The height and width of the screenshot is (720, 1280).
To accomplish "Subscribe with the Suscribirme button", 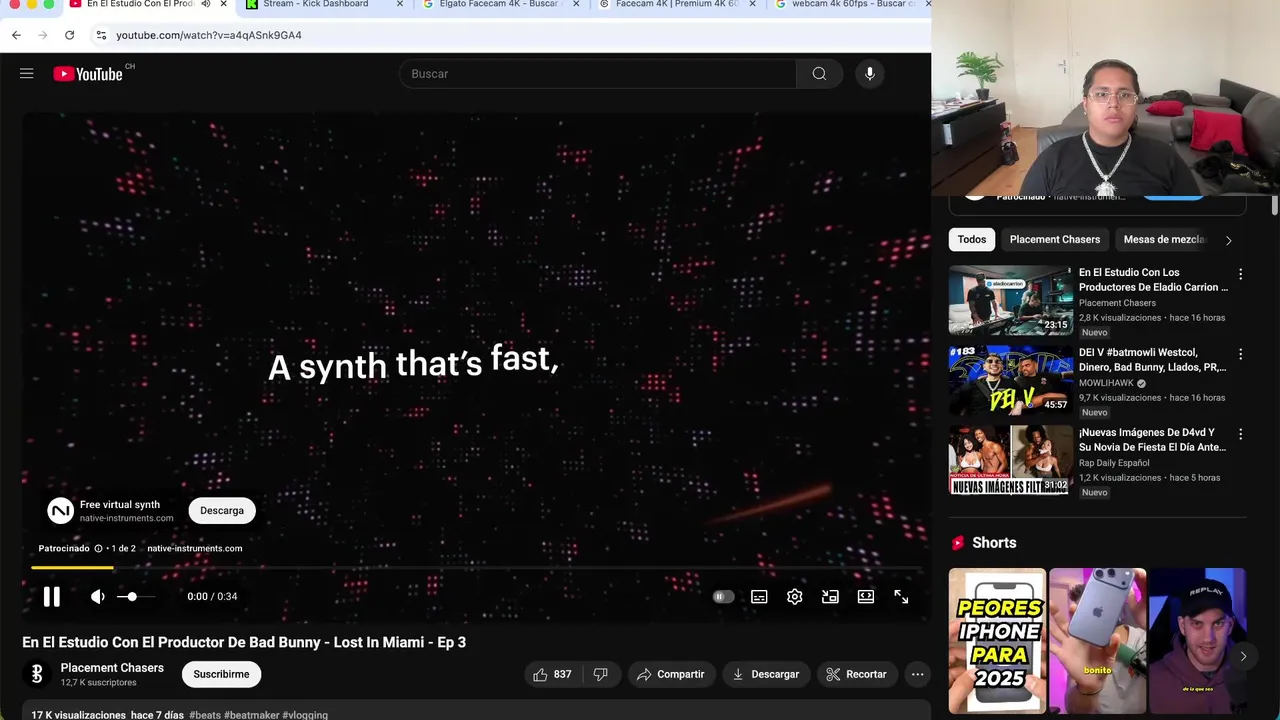I will coord(221,674).
